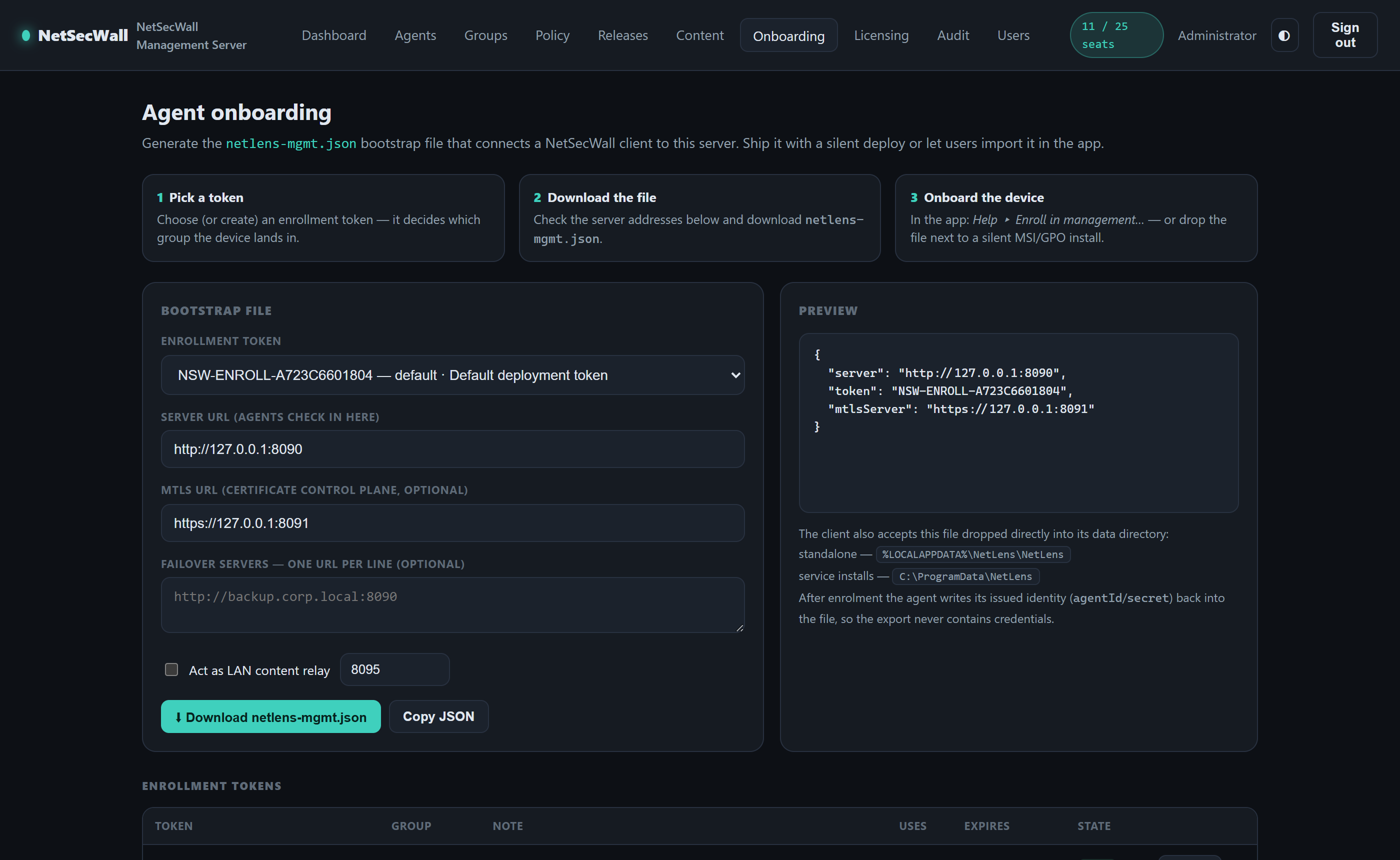Open the Users tab
The height and width of the screenshot is (860, 1400).
[1013, 35]
